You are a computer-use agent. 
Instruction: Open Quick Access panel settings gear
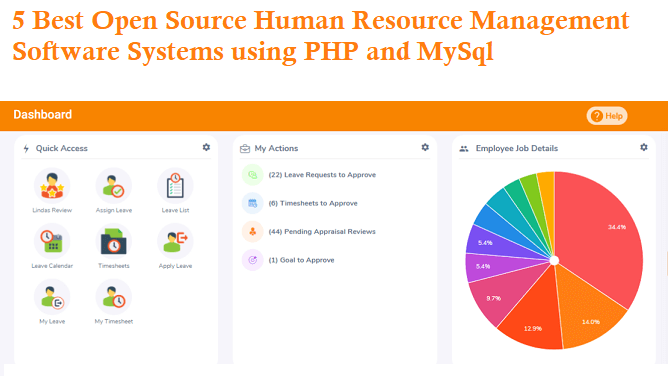point(206,147)
